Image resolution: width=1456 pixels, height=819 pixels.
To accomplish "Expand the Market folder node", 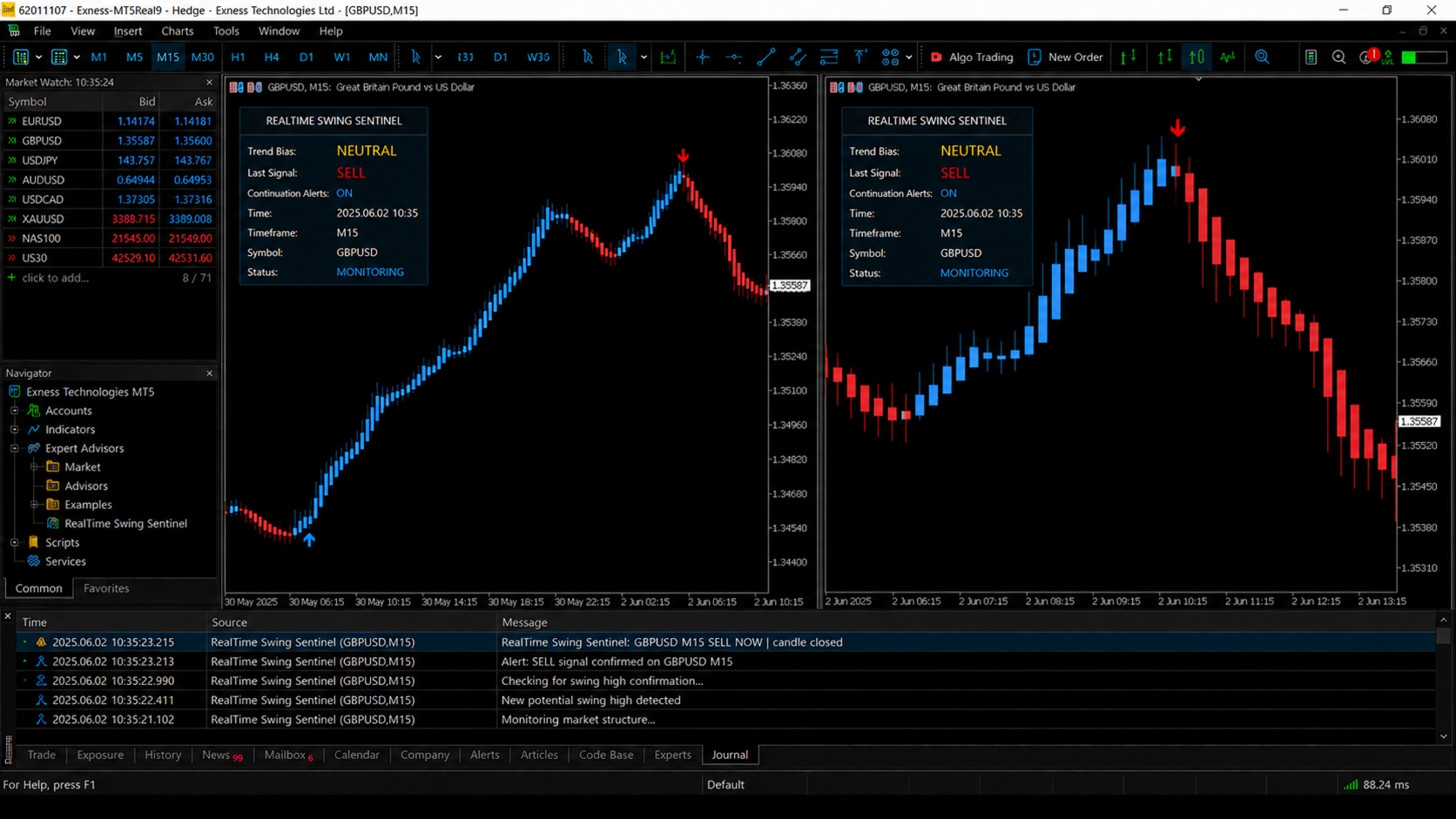I will [35, 467].
